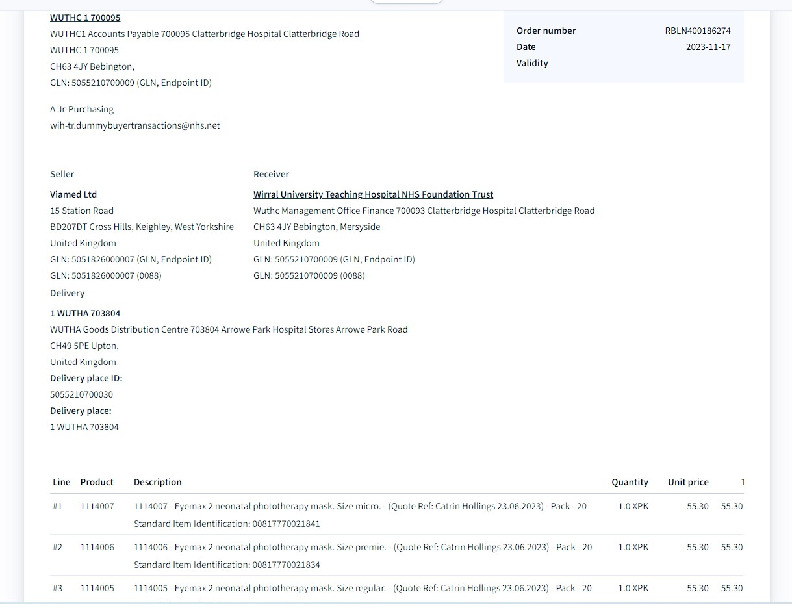Click the Delivery place ID value 5055210700030

coord(81,394)
